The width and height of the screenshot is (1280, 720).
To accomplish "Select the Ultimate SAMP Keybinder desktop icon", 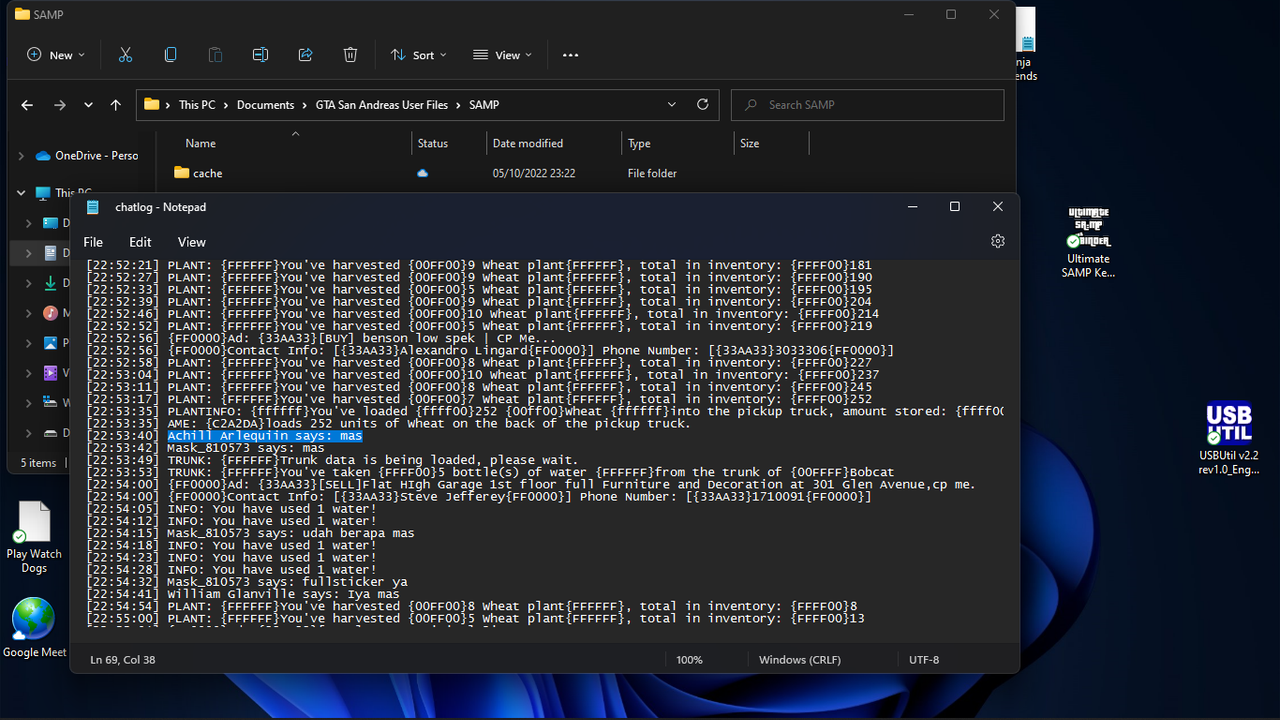I will [x=1088, y=242].
